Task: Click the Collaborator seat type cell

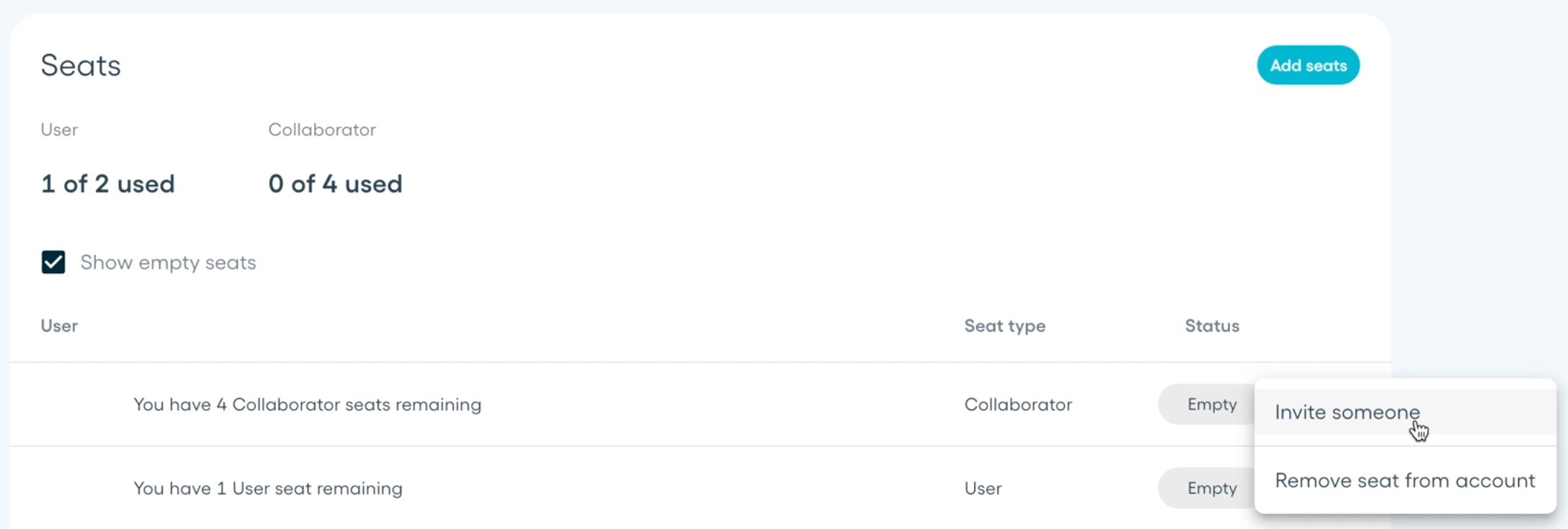Action: click(x=1018, y=404)
